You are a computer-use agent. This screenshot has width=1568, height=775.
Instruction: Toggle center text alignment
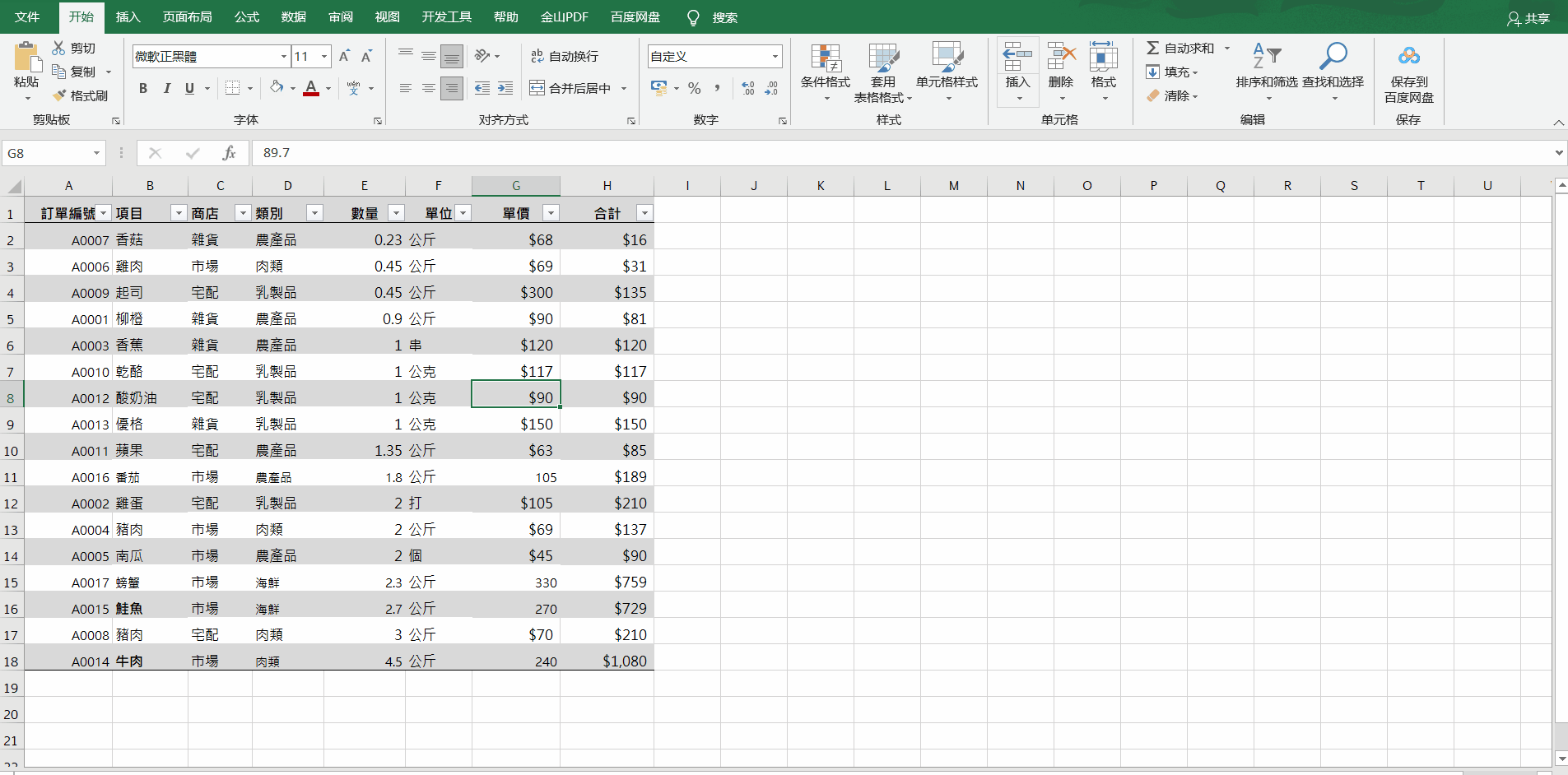coord(429,88)
